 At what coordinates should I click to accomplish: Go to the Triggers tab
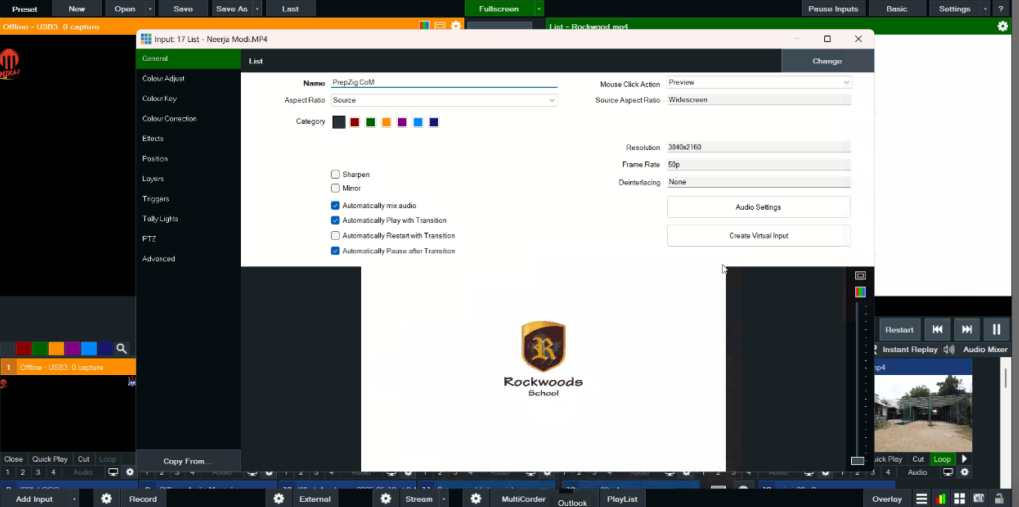pos(188,199)
